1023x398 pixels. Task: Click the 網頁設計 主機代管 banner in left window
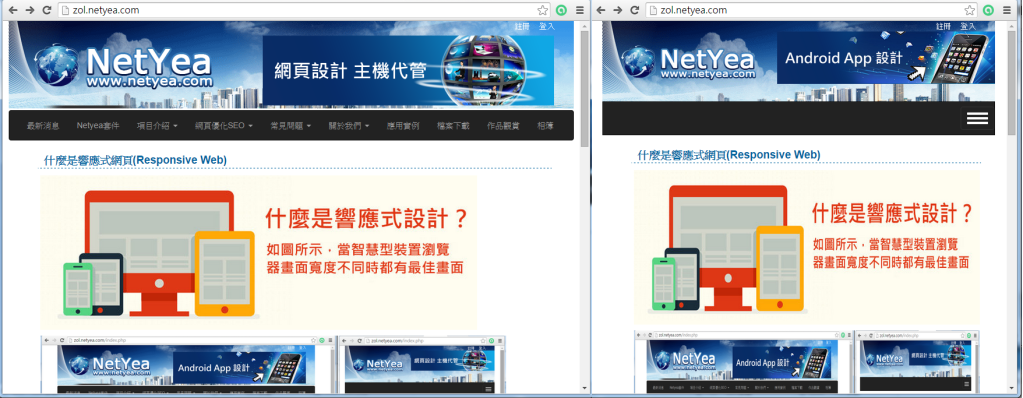(408, 70)
